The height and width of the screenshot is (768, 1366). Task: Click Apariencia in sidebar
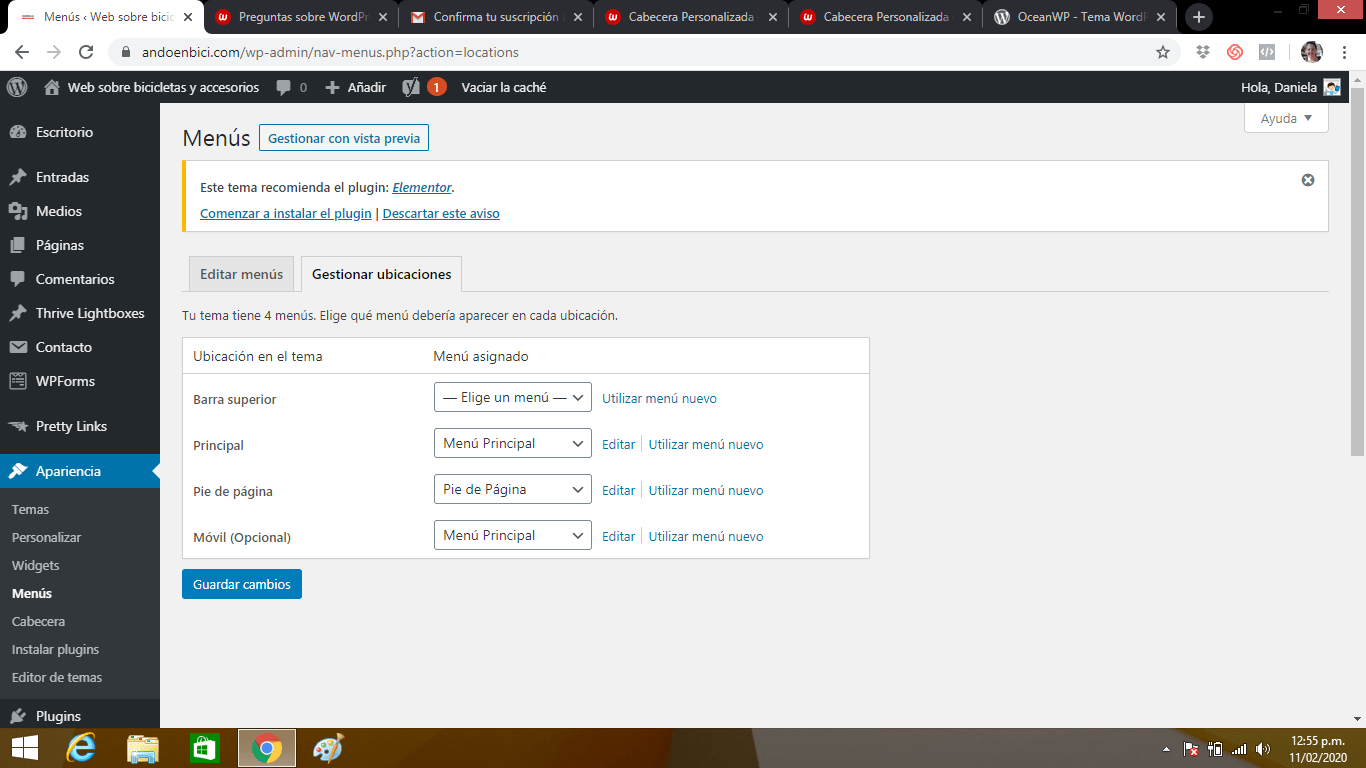click(80, 471)
